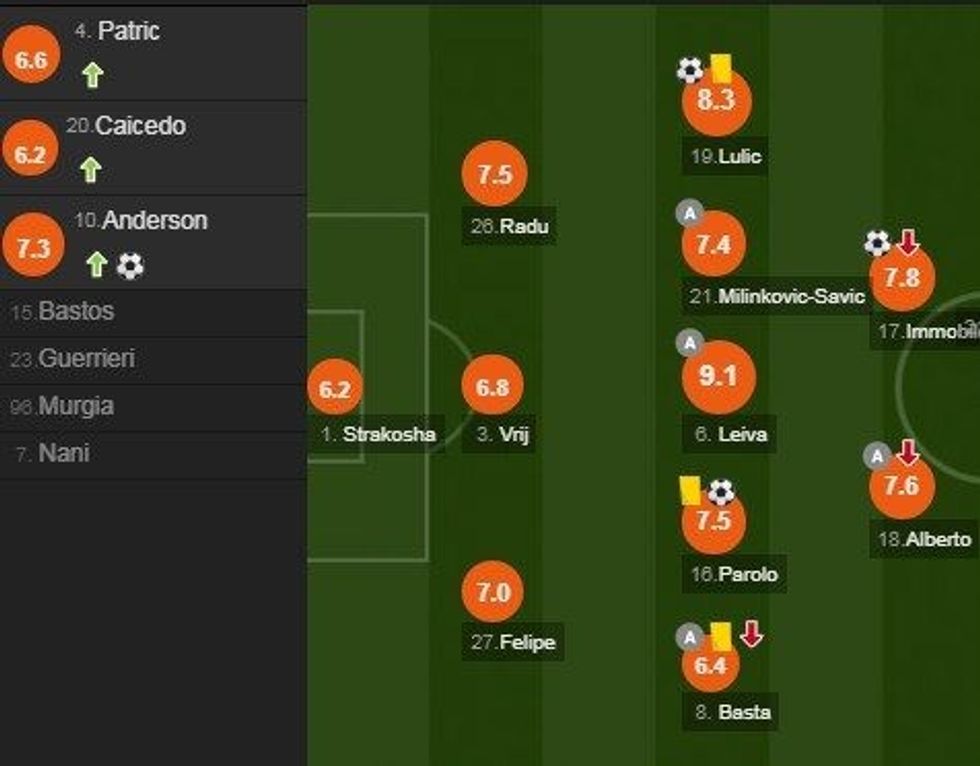
Task: Click the goal ball icon above Immobile
Action: (877, 243)
